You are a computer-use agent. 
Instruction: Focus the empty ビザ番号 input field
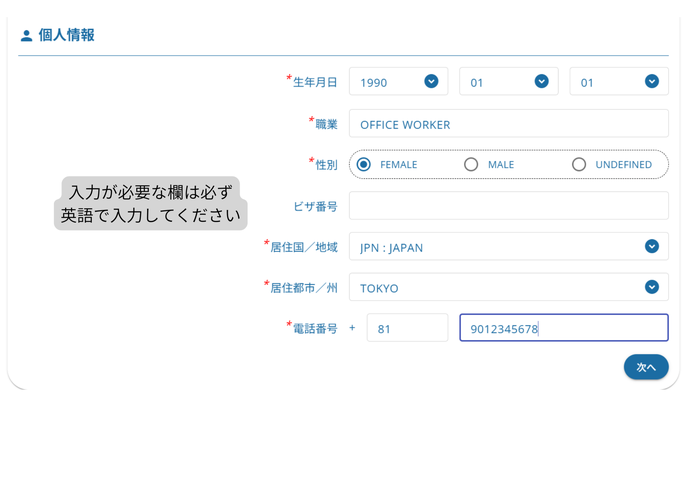pos(508,206)
